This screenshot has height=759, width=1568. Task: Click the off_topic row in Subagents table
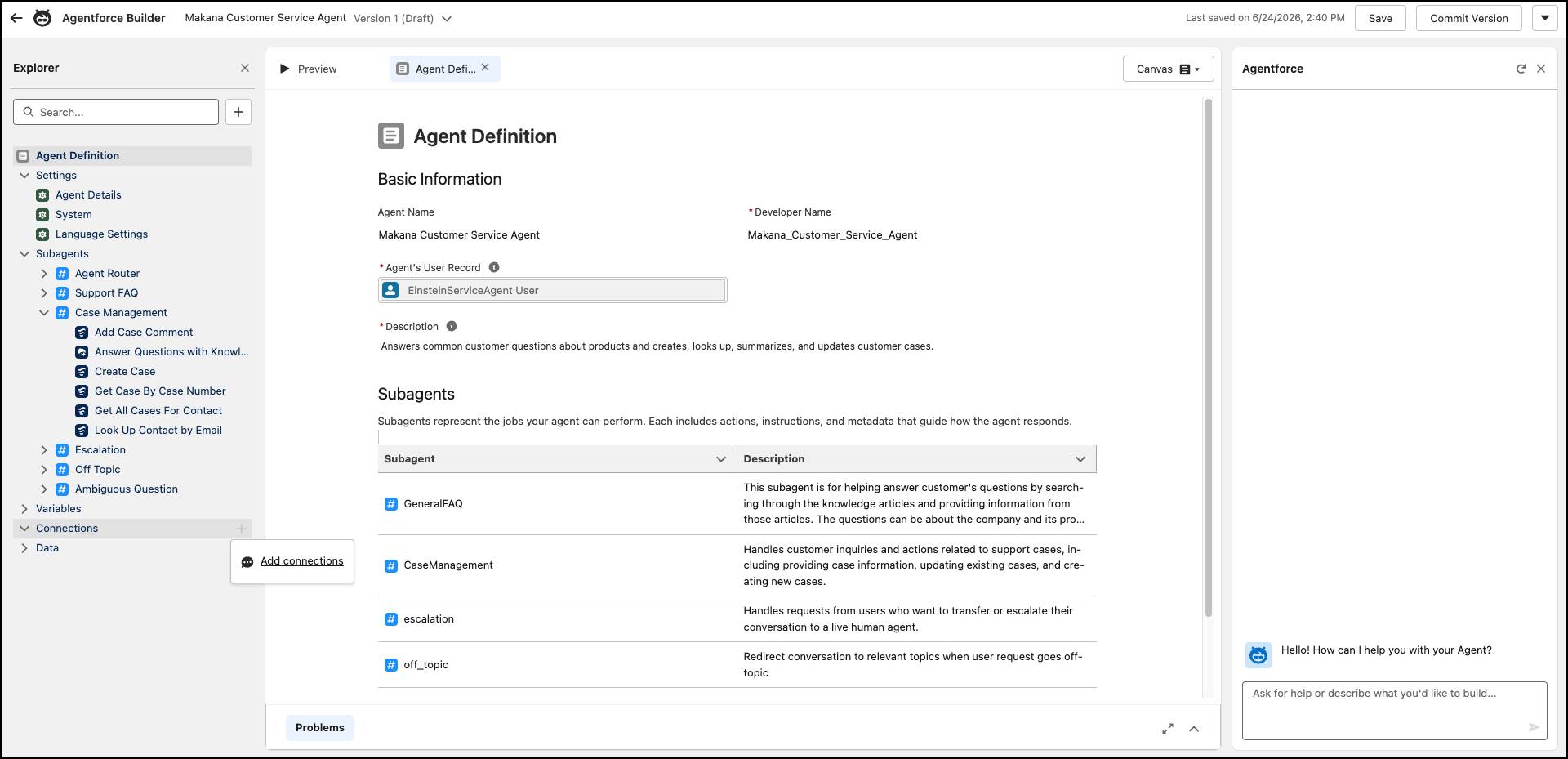tap(737, 665)
